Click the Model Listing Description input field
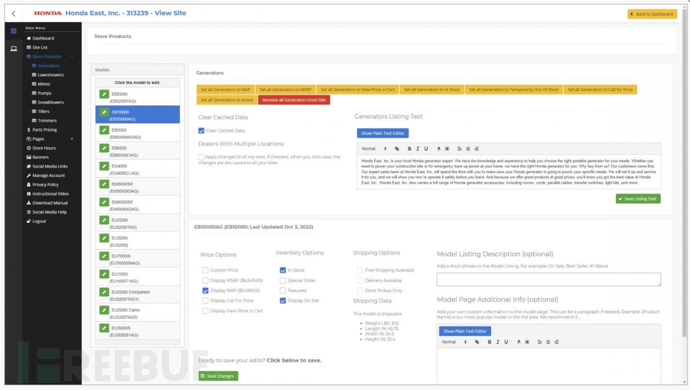The width and height of the screenshot is (690, 390). tap(549, 280)
